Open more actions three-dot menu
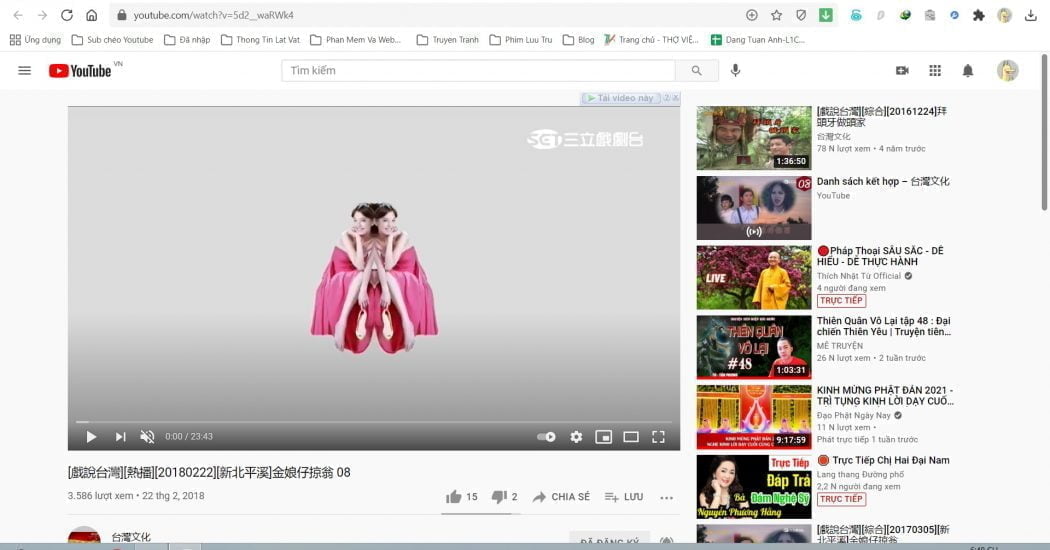 [x=666, y=497]
